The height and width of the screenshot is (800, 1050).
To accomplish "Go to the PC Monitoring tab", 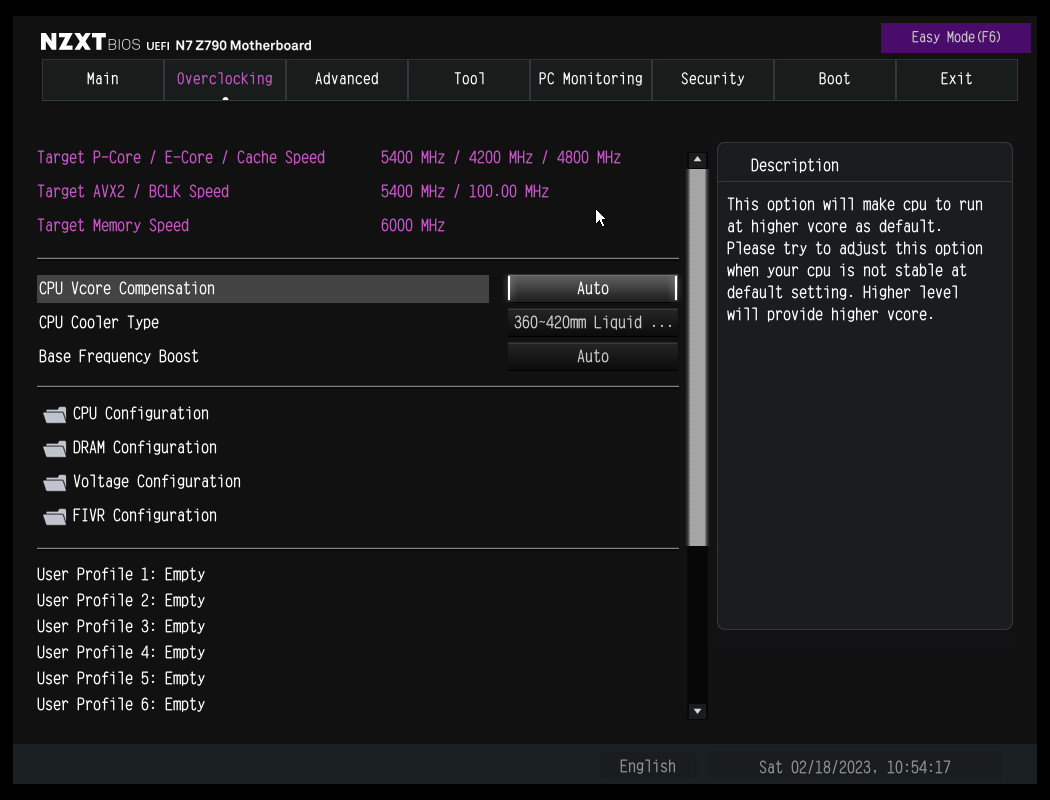I will [x=590, y=79].
